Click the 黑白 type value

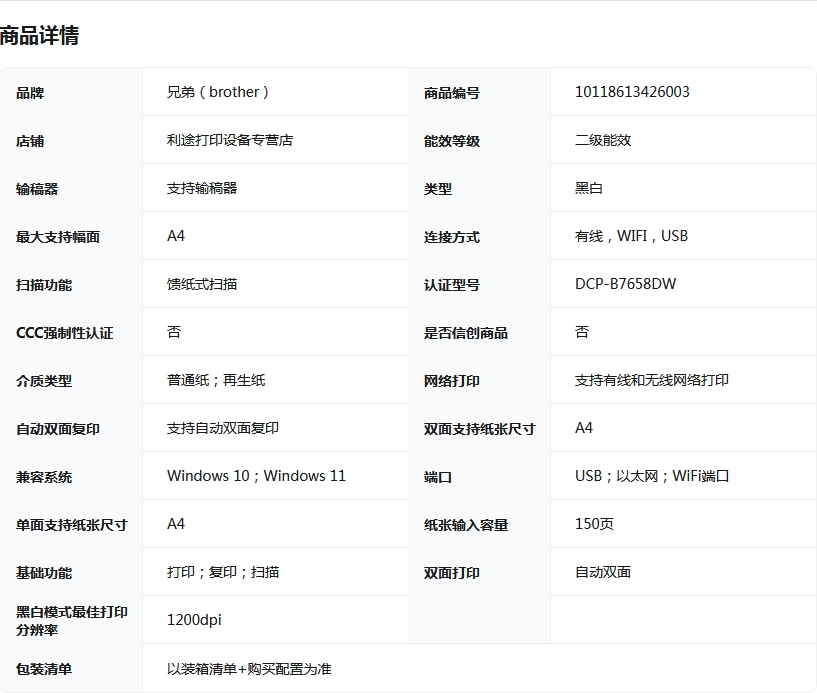pos(589,188)
